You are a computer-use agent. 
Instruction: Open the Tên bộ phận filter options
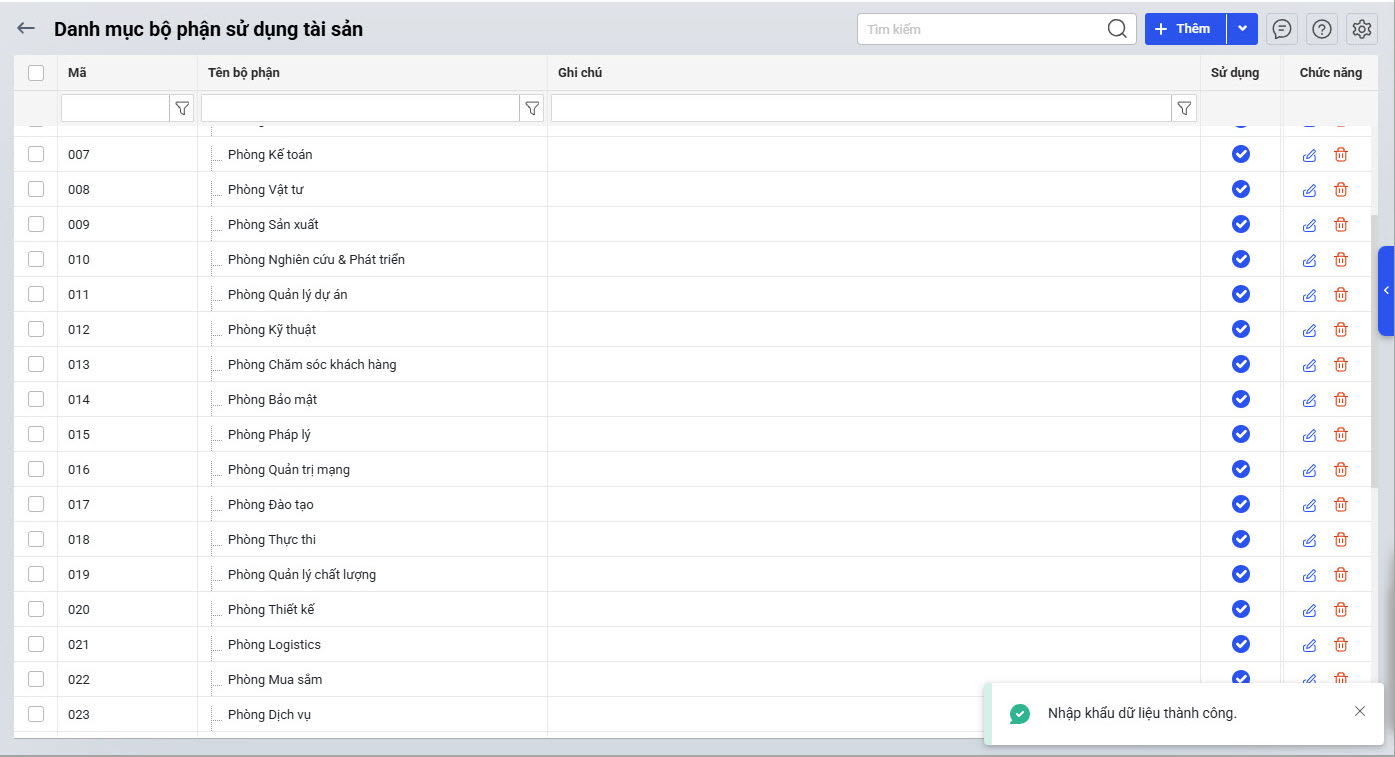[x=532, y=108]
